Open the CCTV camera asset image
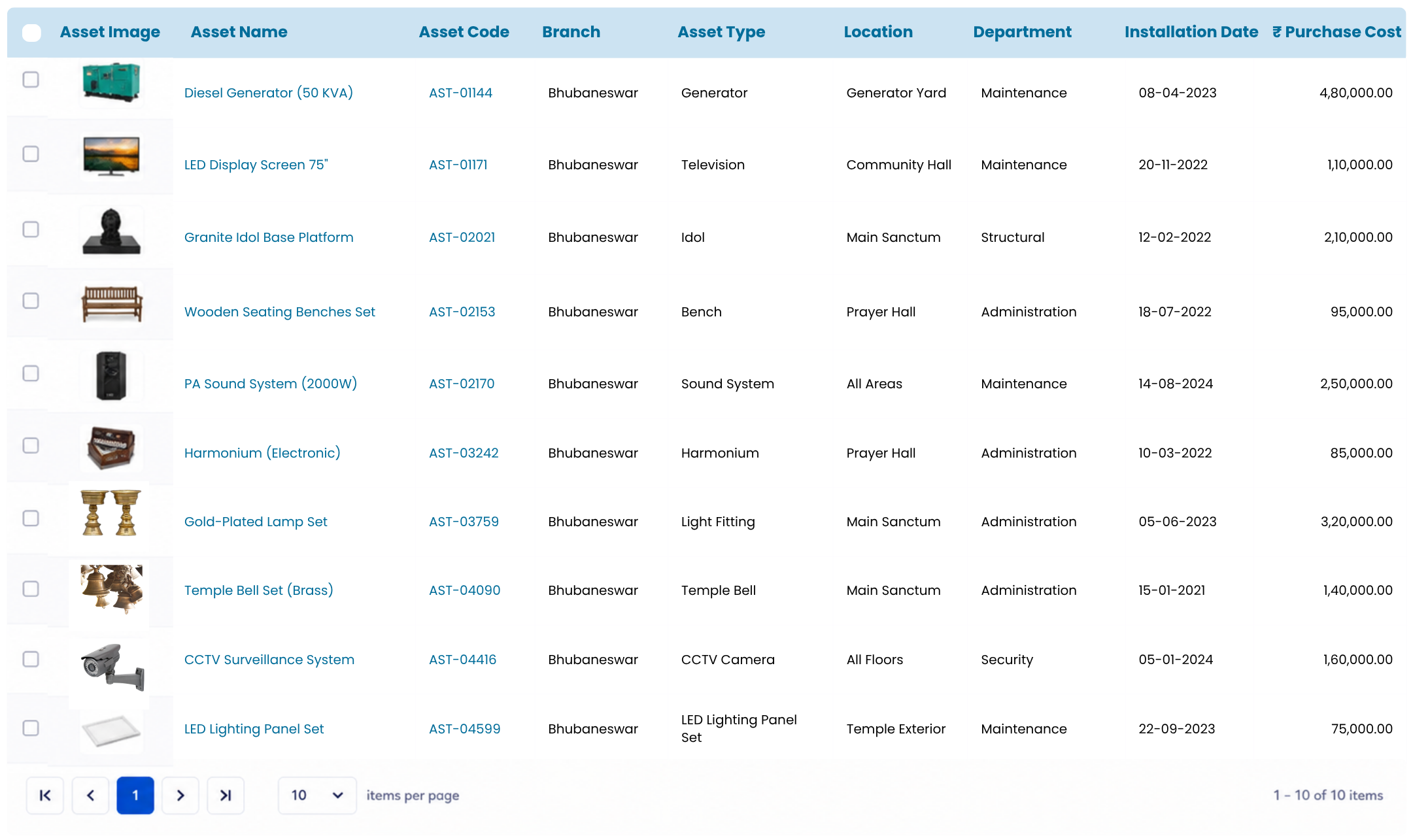The height and width of the screenshot is (840, 1413). (x=111, y=667)
